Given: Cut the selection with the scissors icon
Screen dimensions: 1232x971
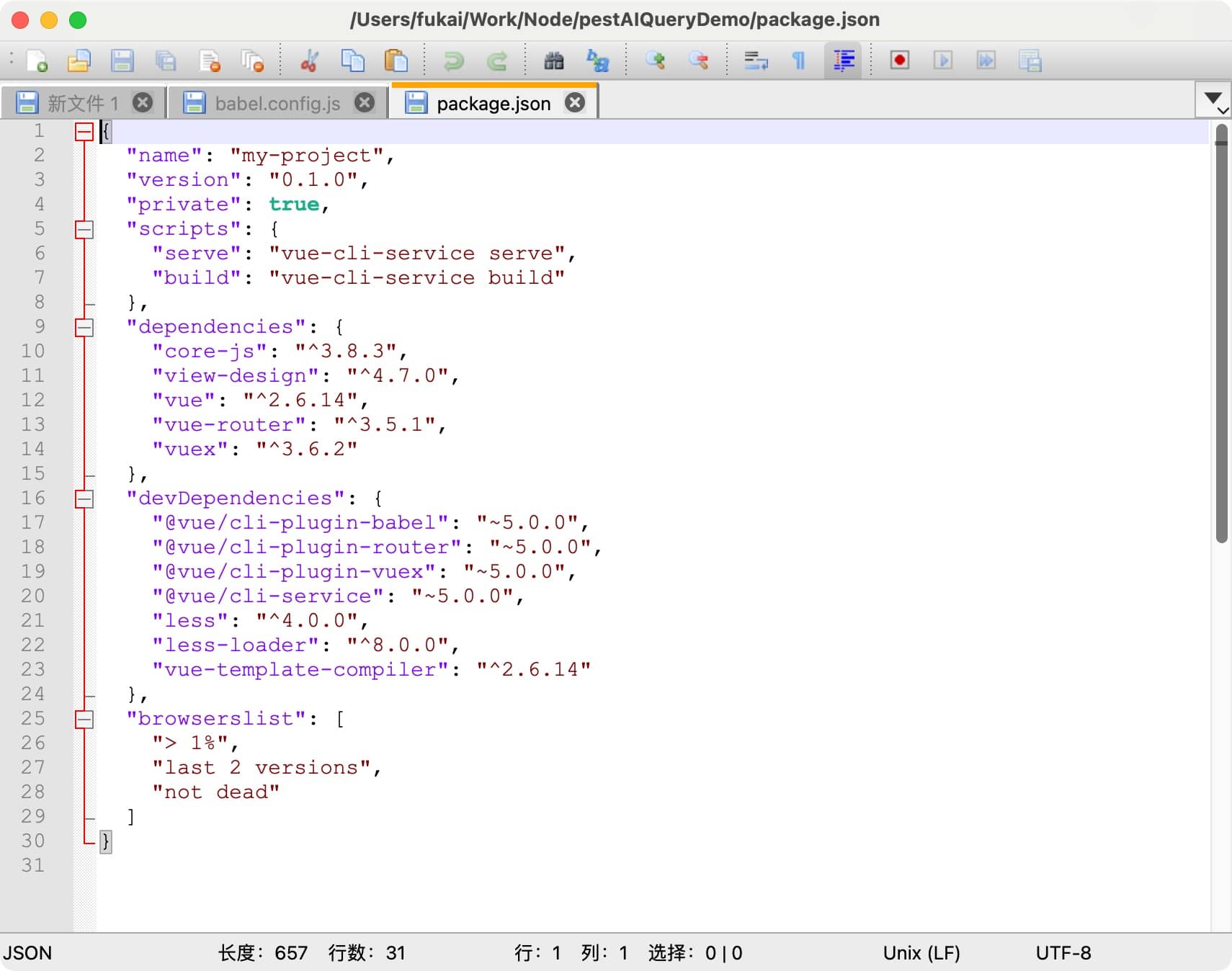Looking at the screenshot, I should click(x=309, y=61).
